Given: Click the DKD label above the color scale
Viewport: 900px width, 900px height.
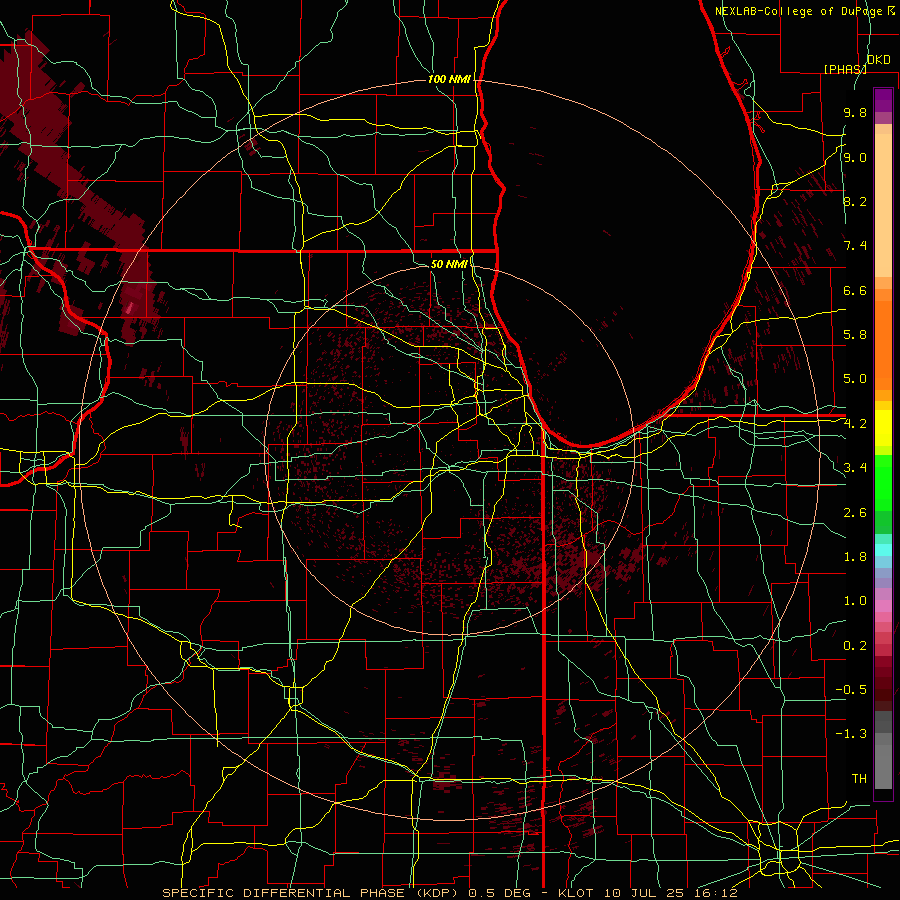Looking at the screenshot, I should 879,60.
